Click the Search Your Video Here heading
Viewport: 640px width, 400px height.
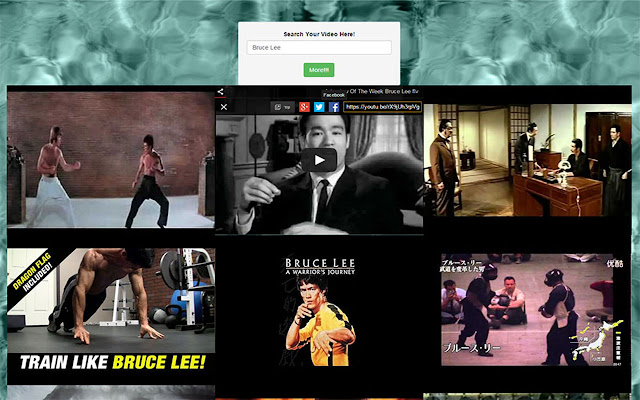319,33
